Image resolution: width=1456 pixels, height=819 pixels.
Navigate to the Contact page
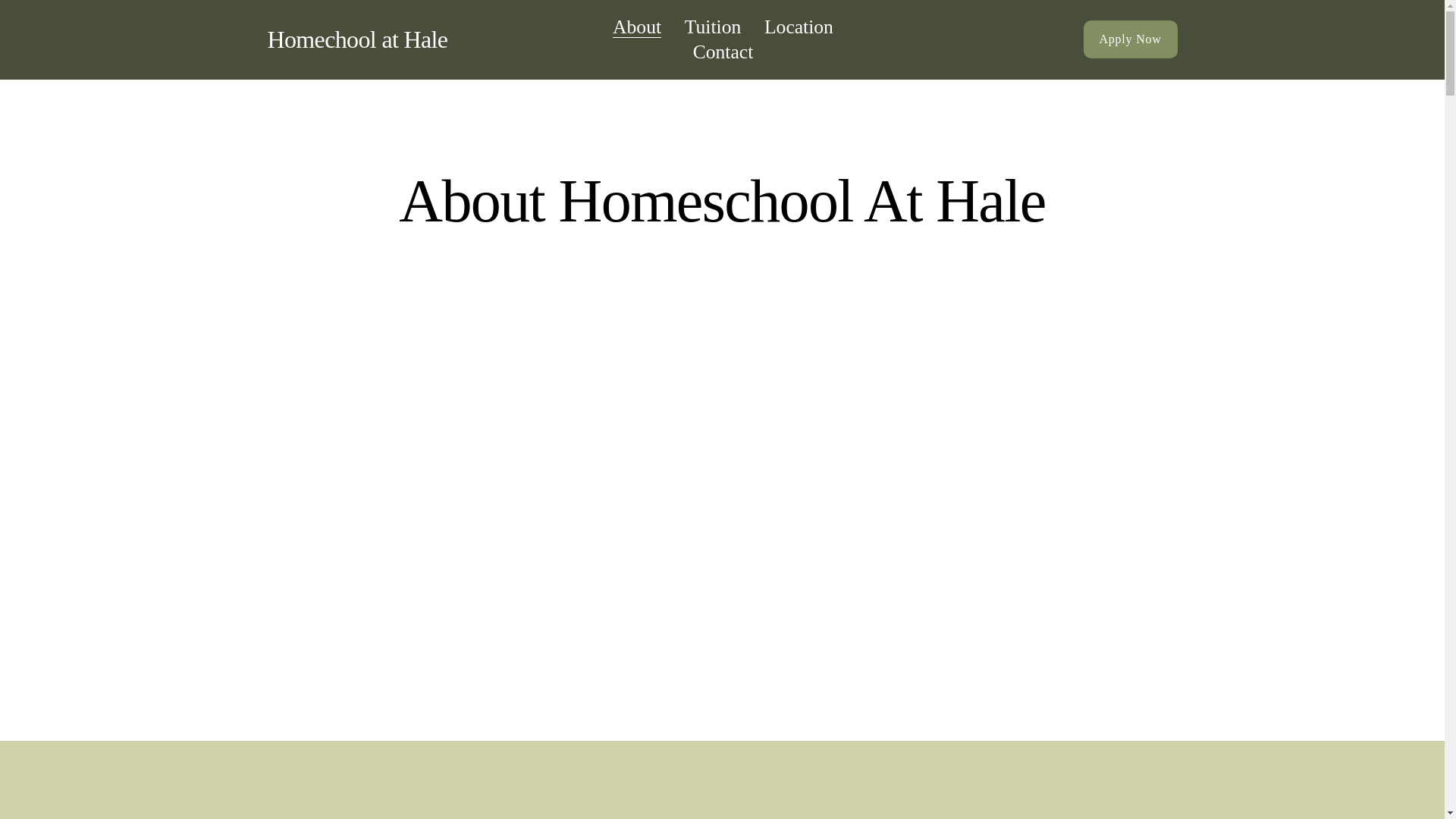(722, 52)
